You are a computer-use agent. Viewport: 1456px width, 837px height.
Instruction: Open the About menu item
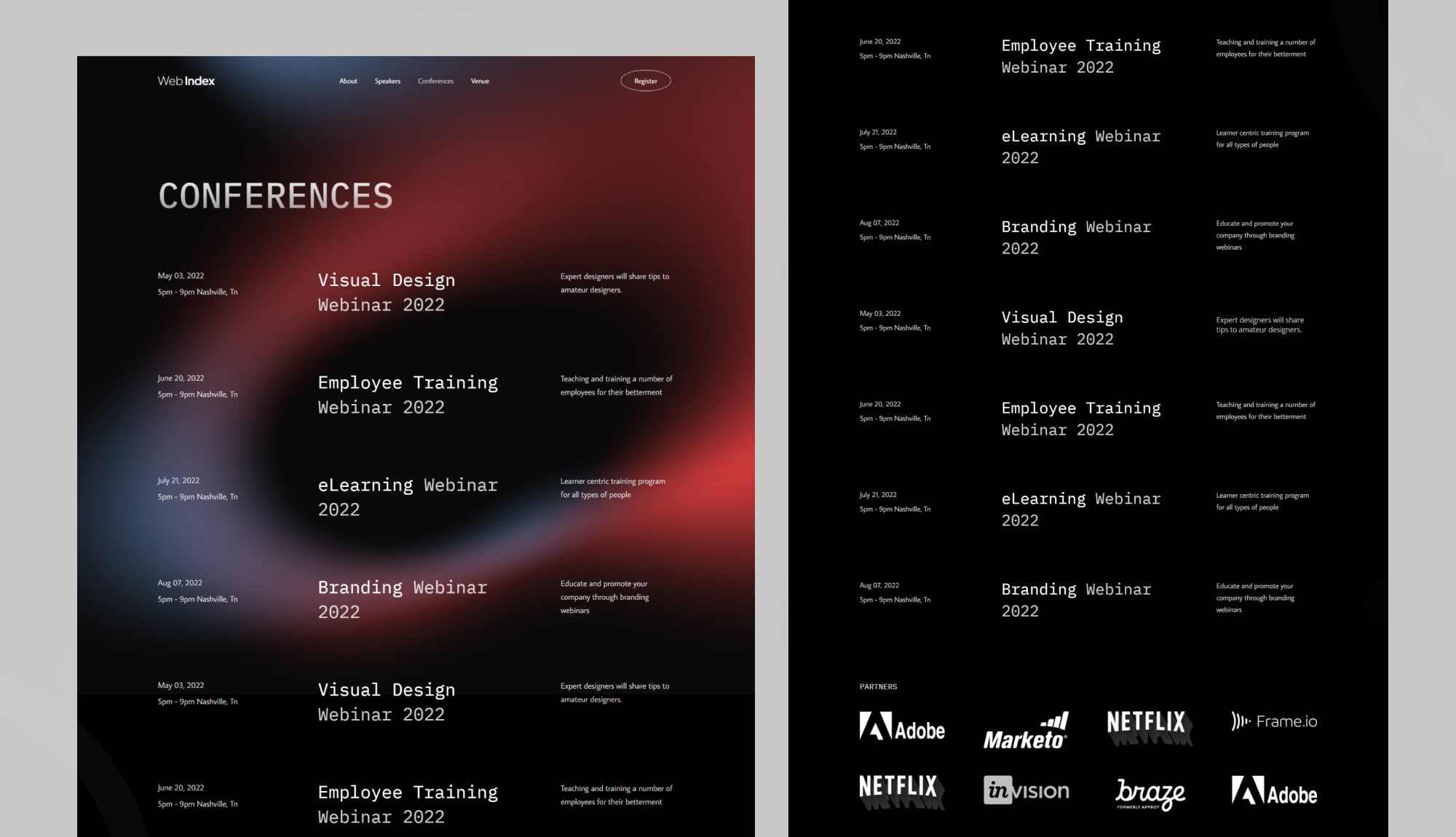pyautogui.click(x=348, y=81)
